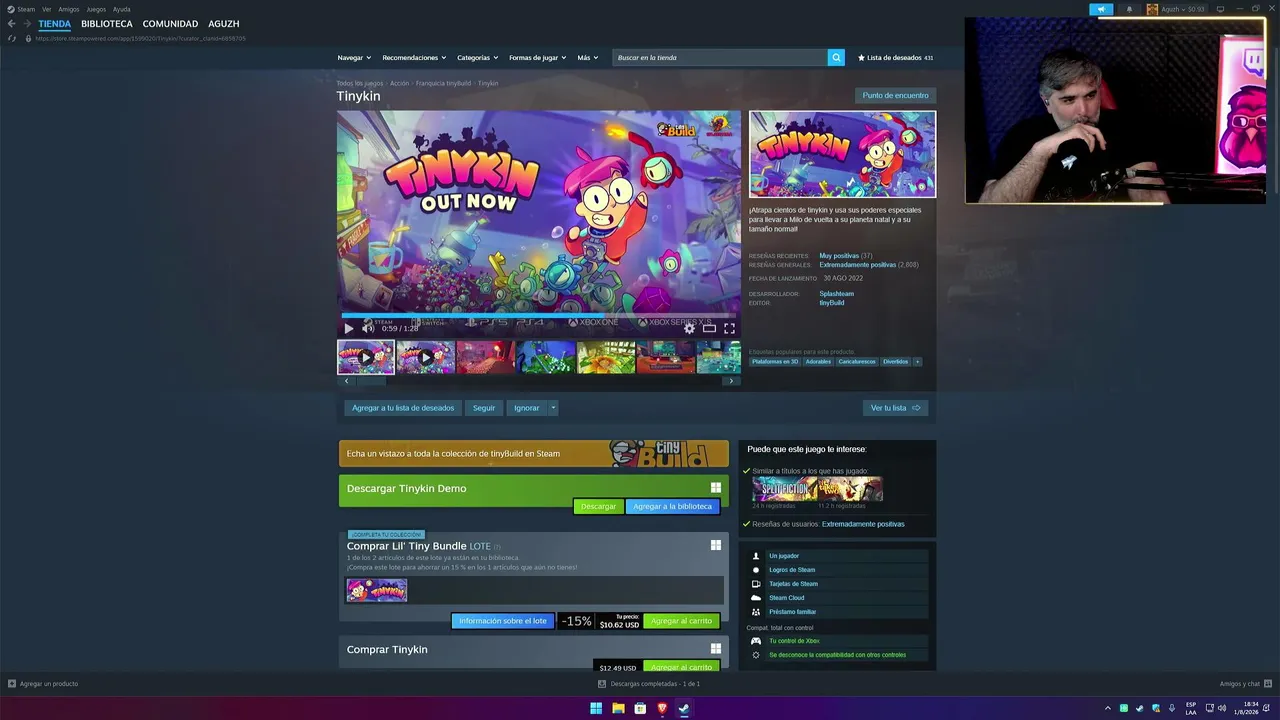Click the green Descargar demo button
The width and height of the screenshot is (1280, 720).
click(x=598, y=506)
